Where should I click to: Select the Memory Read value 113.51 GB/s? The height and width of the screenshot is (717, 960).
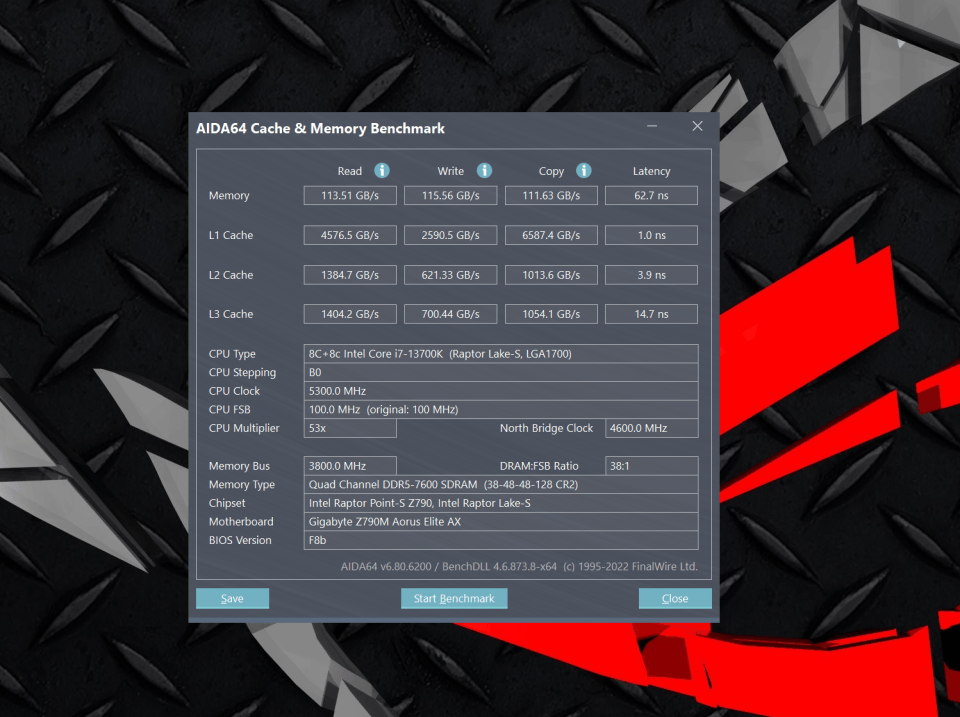point(350,195)
